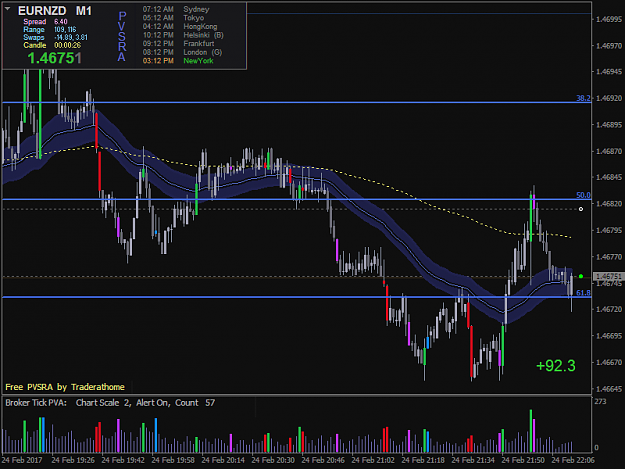This screenshot has width=625, height=469.
Task: Click the Broker Tick PVA indicator label
Action: 36,403
